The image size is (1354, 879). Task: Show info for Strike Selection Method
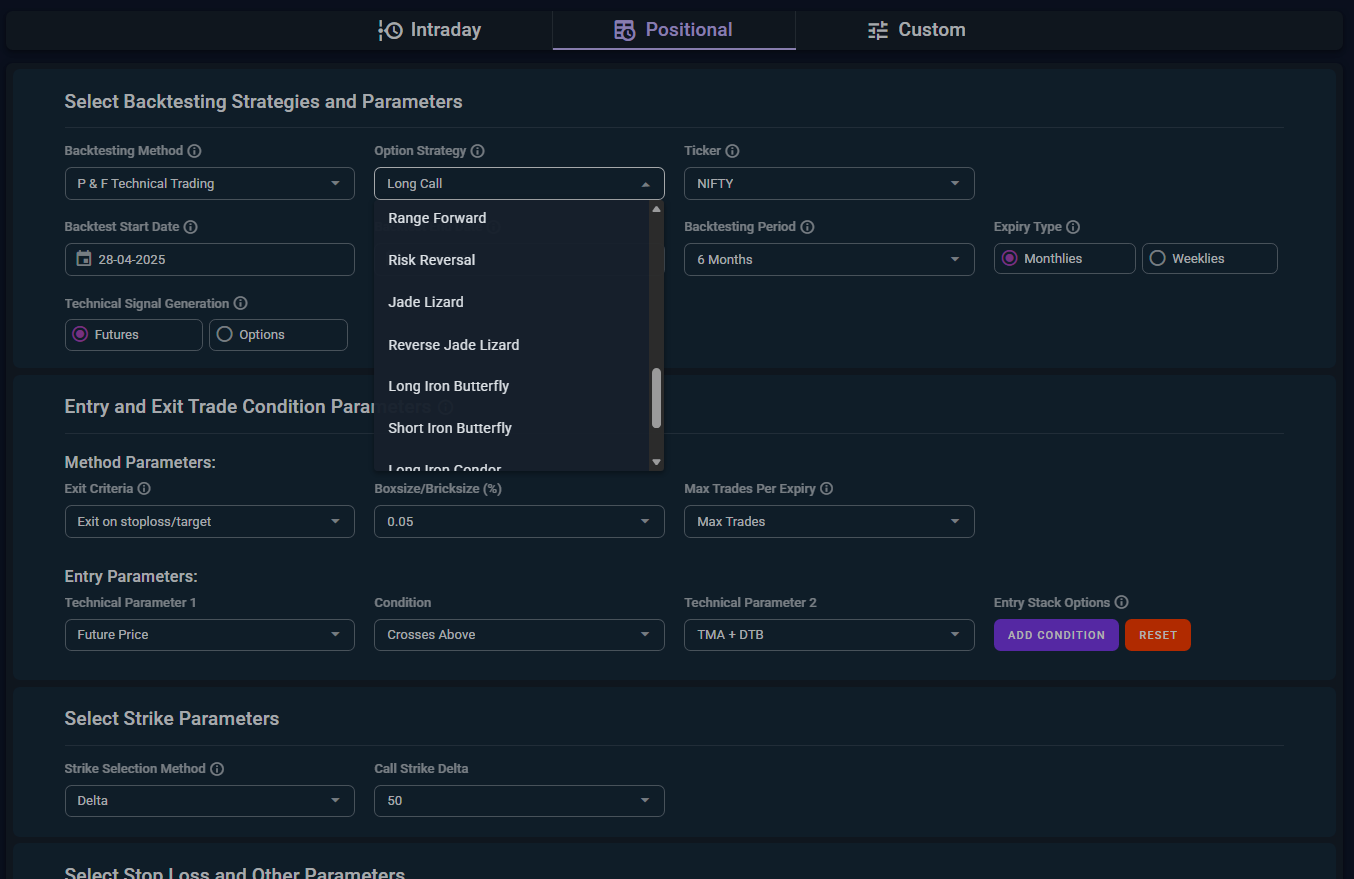pos(217,769)
